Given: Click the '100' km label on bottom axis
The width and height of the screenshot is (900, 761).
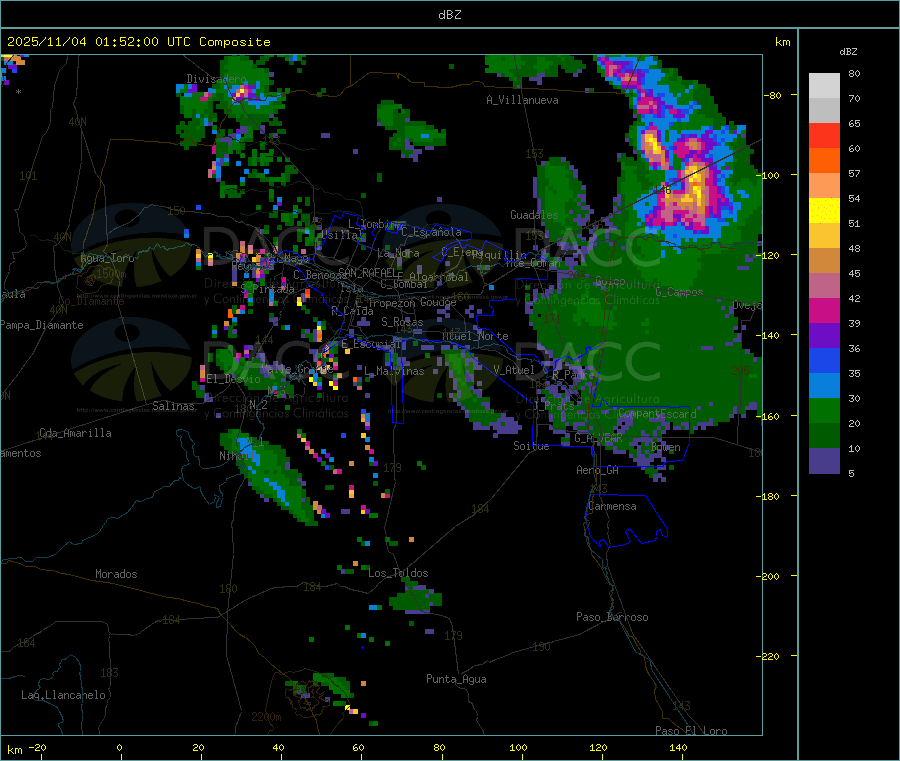Looking at the screenshot, I should coord(518,747).
